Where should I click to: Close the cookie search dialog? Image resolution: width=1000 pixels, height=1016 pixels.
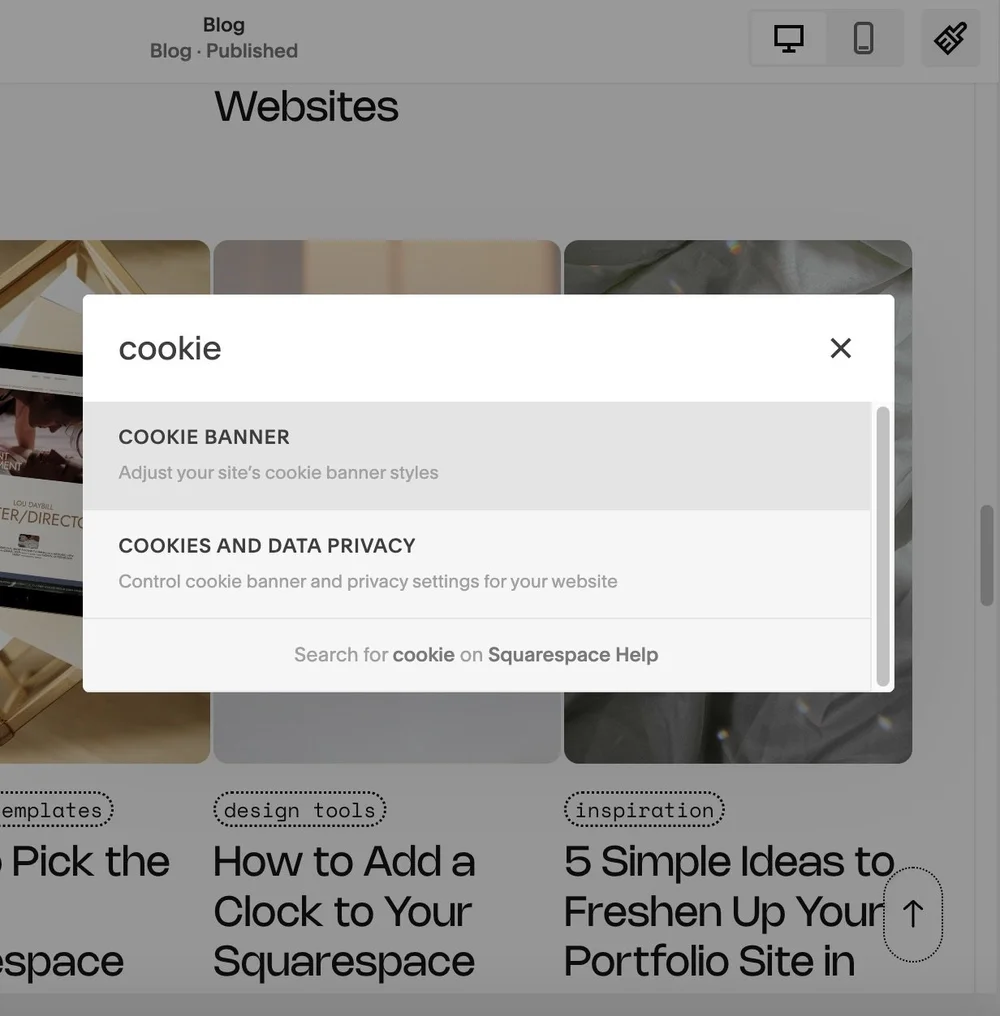pos(841,348)
